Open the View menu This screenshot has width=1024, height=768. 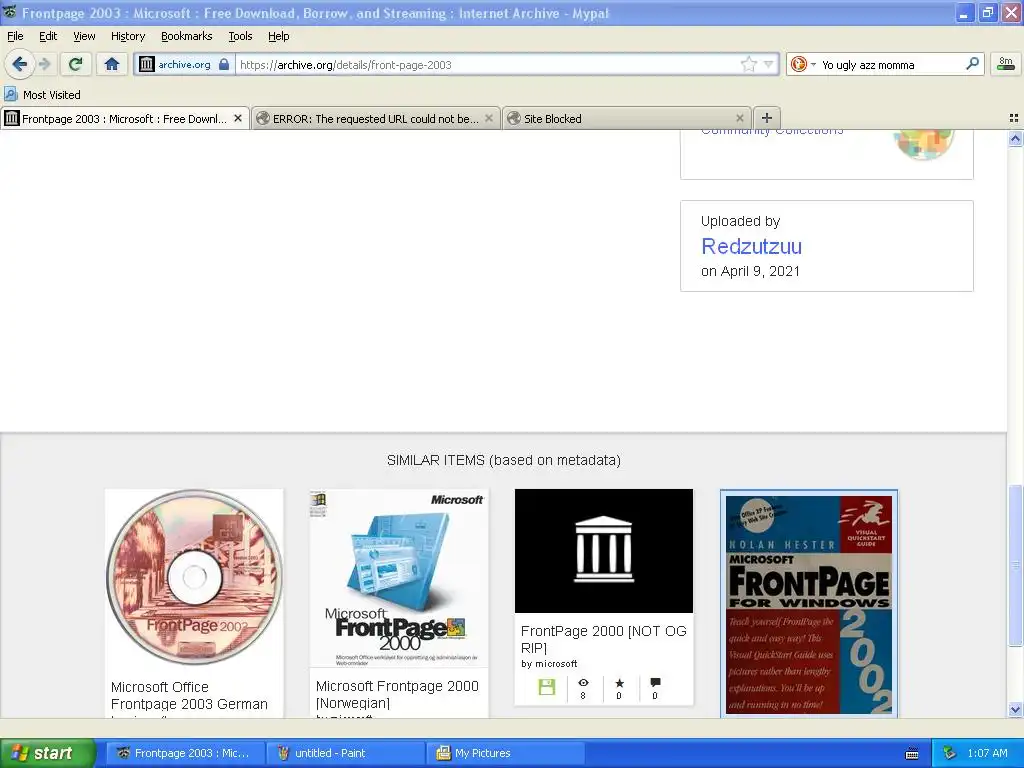pos(84,36)
